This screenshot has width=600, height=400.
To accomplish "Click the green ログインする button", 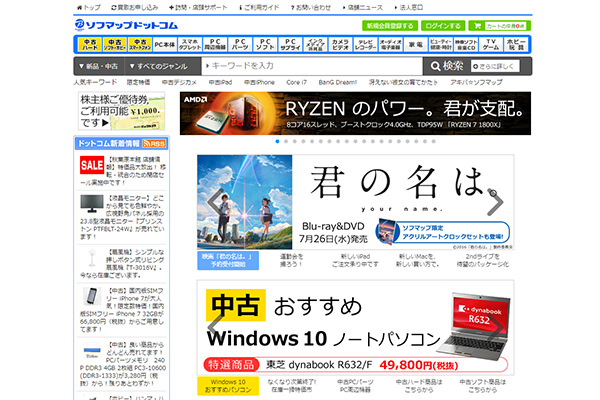I will tap(443, 26).
